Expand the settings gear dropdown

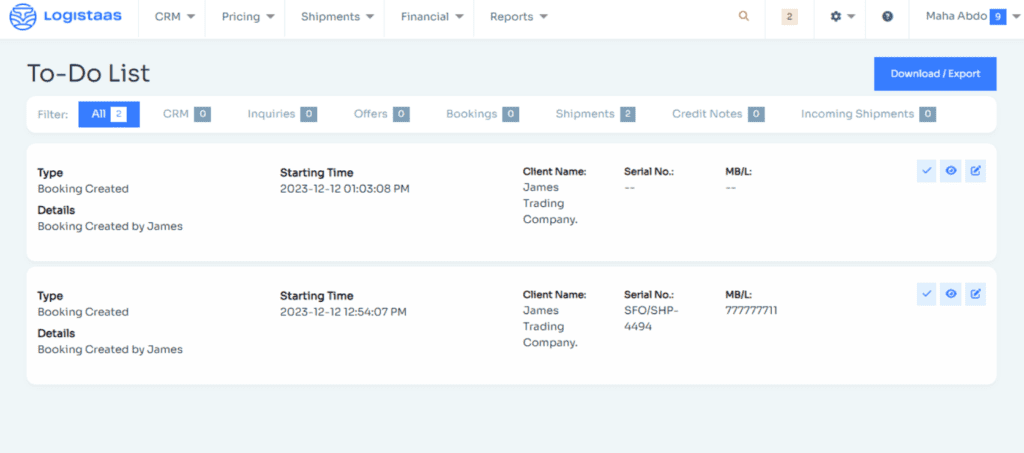pos(842,17)
